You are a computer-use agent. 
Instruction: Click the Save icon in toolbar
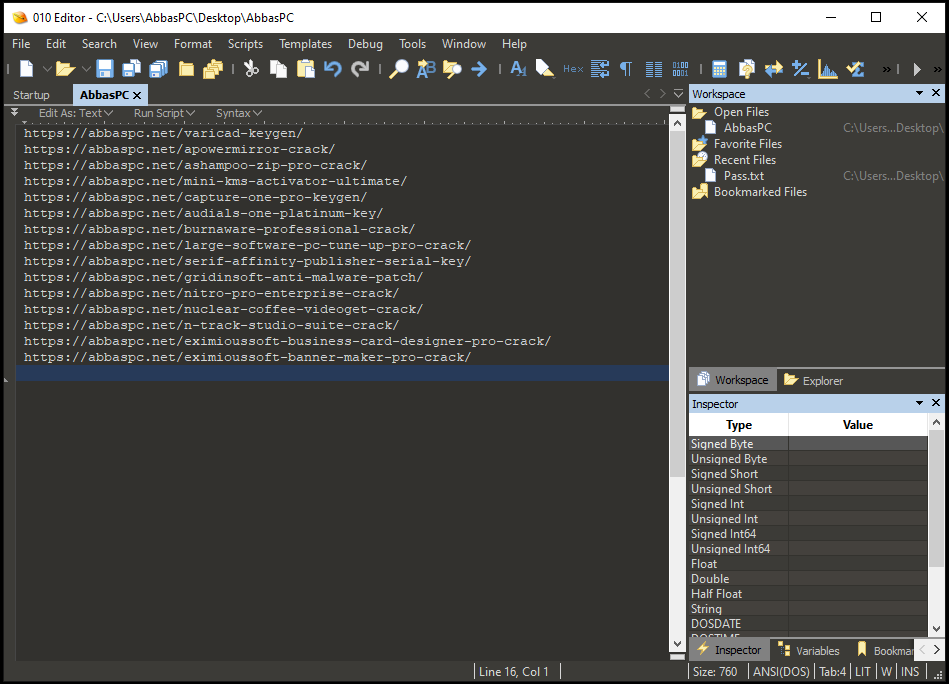(x=105, y=69)
